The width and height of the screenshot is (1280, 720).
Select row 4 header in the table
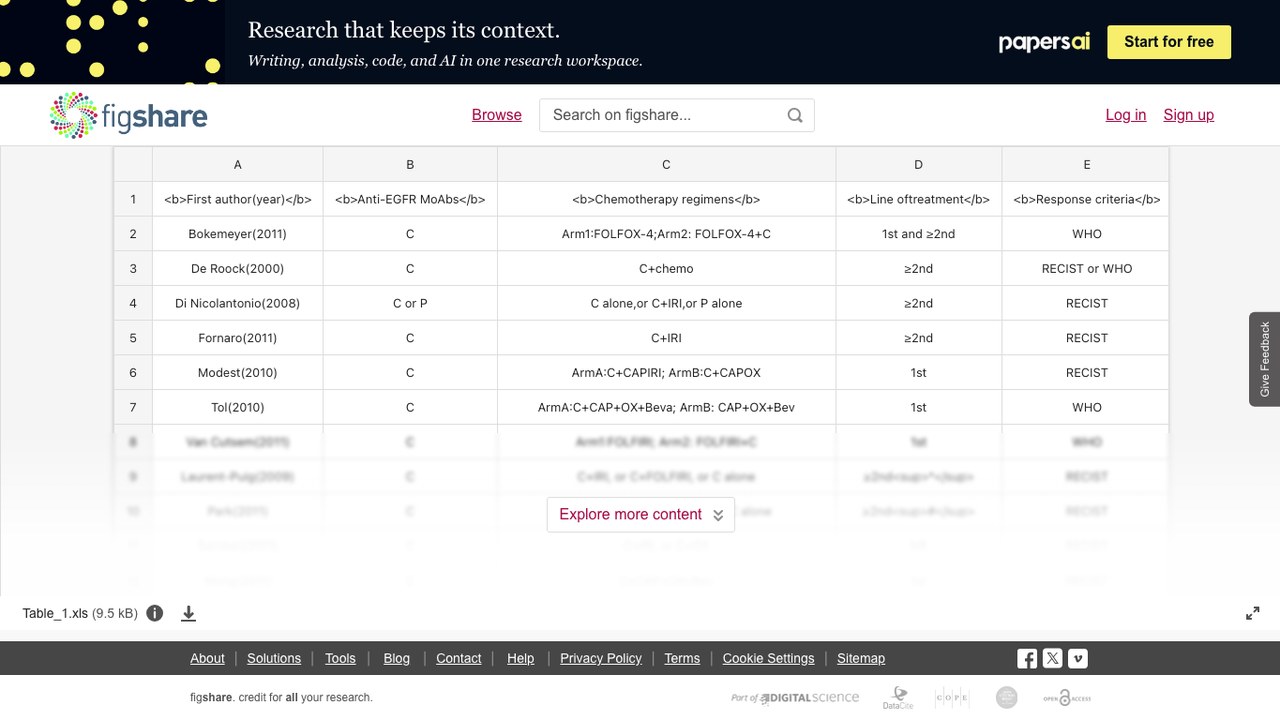click(x=133, y=303)
